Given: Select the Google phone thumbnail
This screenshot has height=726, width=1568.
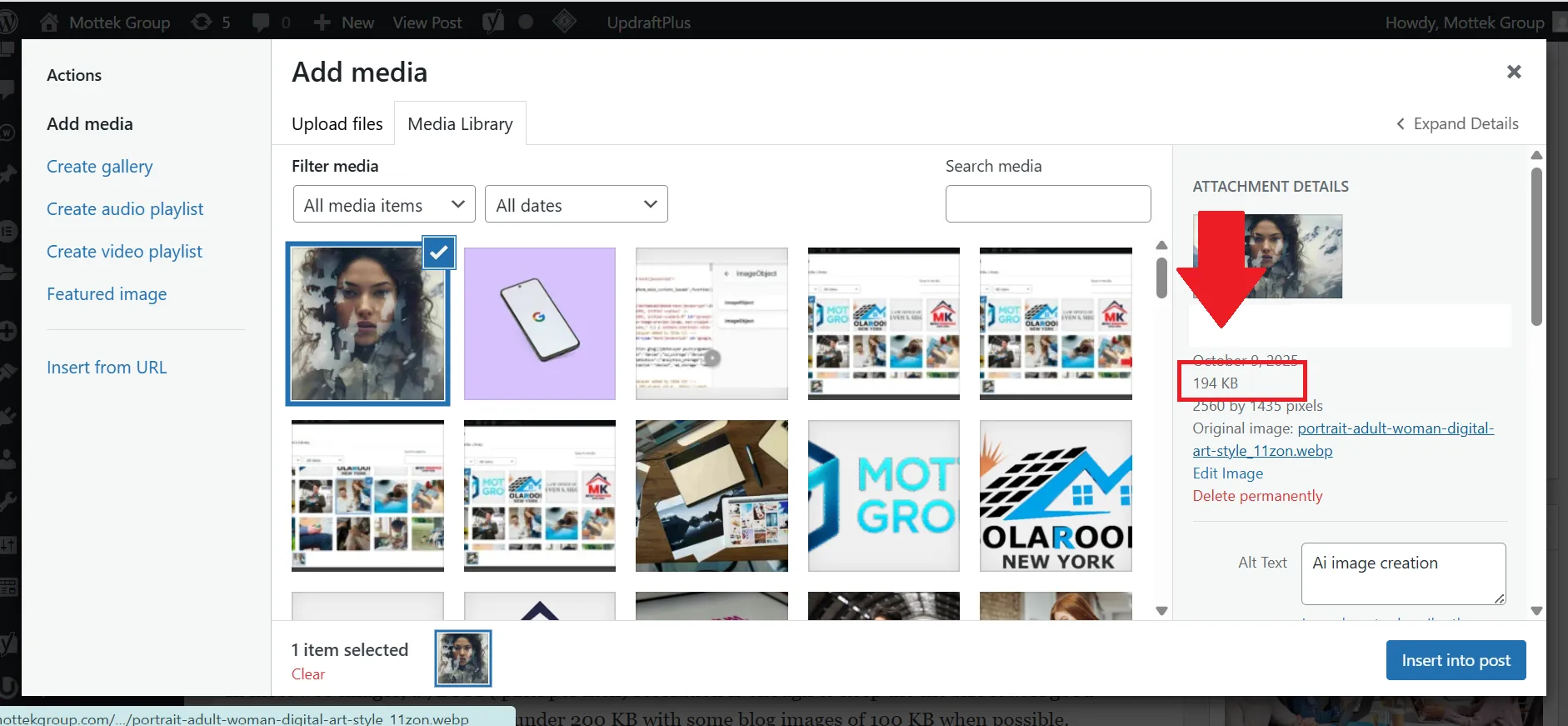Looking at the screenshot, I should (x=540, y=323).
